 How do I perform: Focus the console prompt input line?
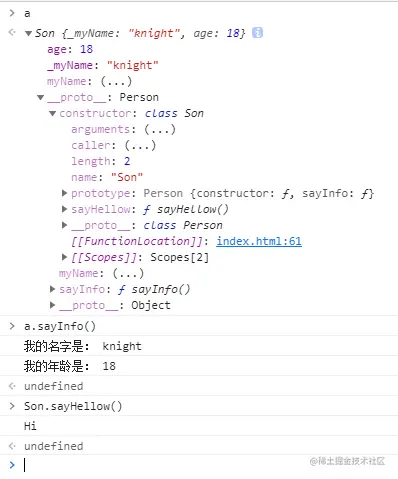199,465
